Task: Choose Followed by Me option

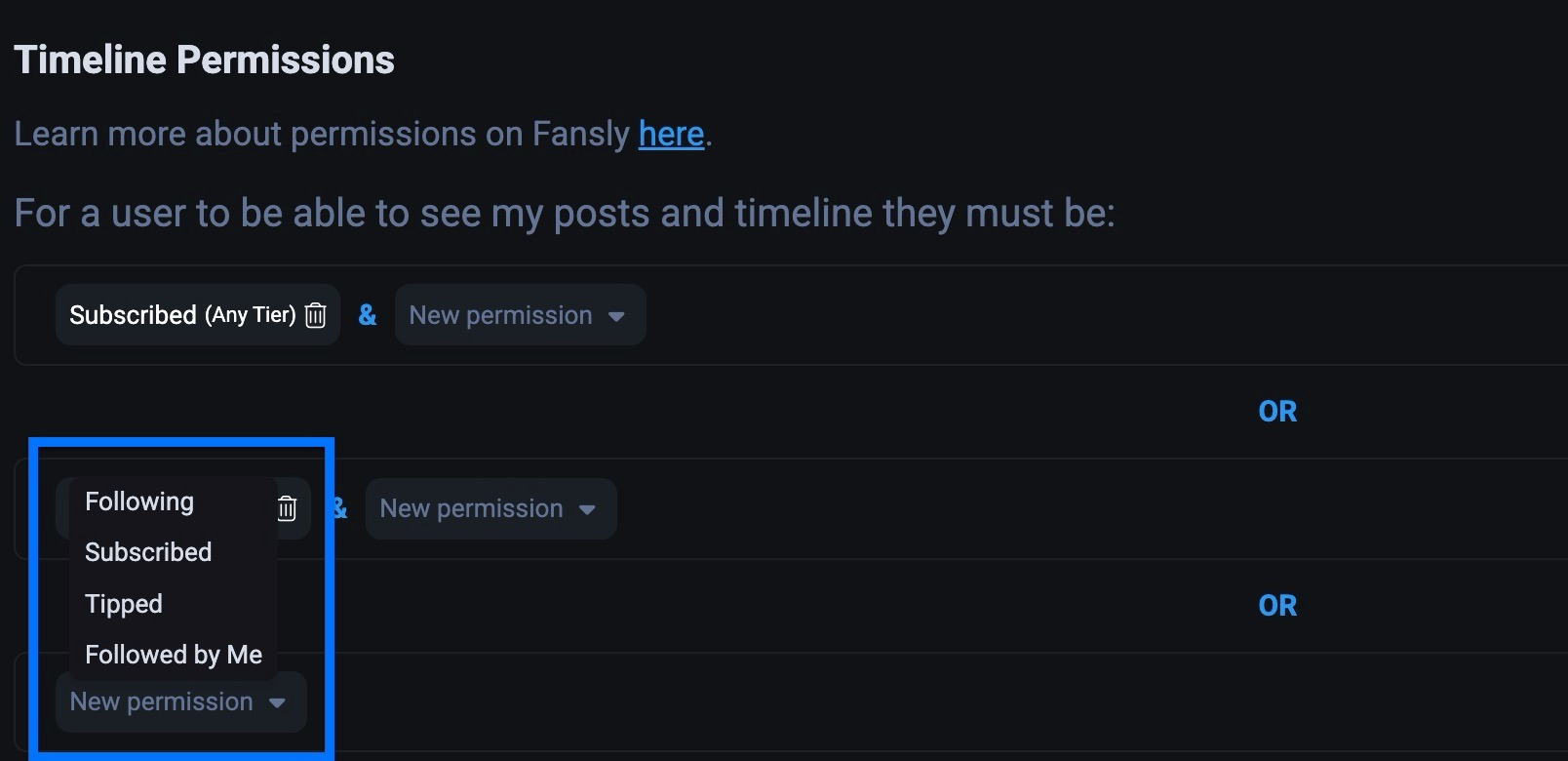Action: coord(173,655)
